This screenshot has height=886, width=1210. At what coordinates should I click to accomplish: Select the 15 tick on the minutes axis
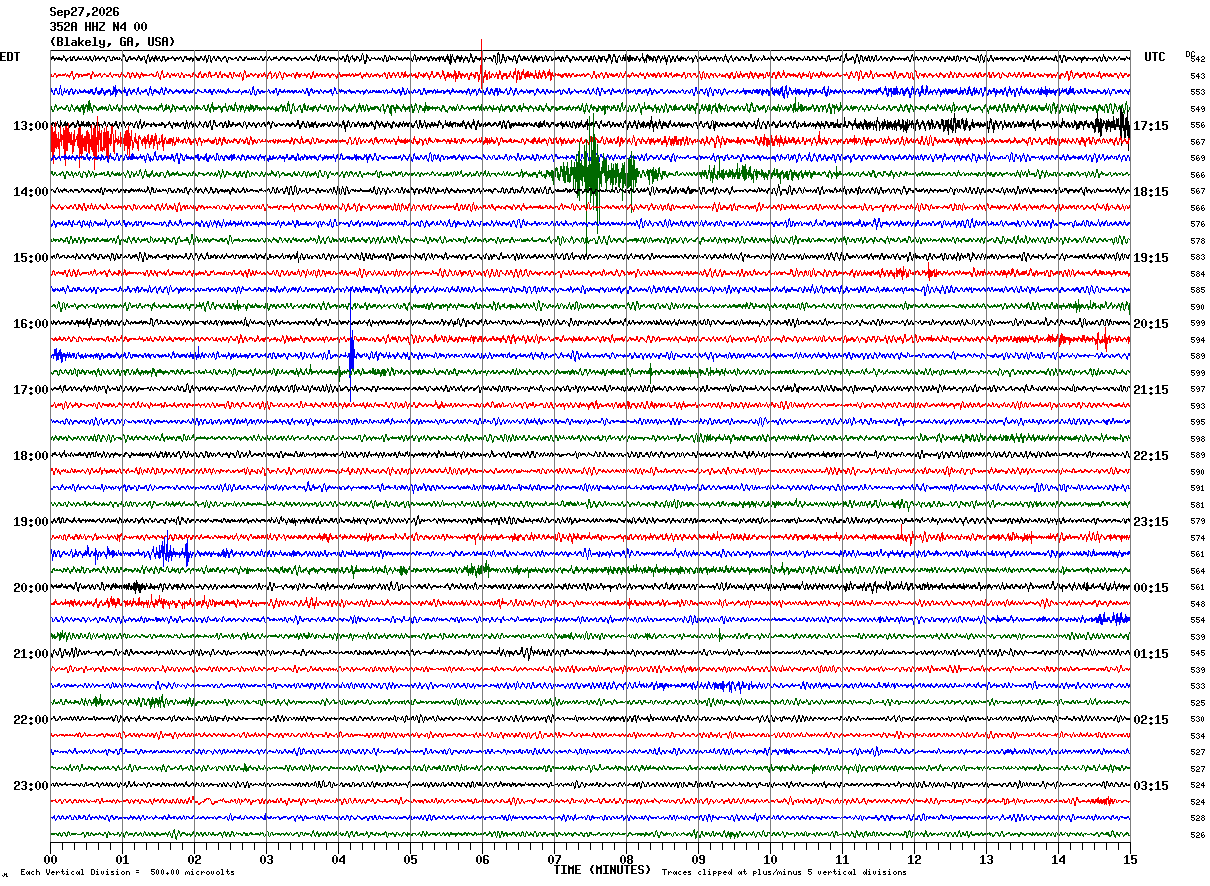click(1130, 859)
